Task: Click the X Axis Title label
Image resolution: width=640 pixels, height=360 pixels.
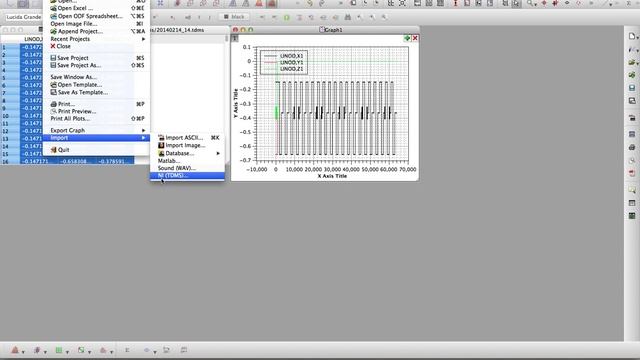Action: pyautogui.click(x=332, y=176)
